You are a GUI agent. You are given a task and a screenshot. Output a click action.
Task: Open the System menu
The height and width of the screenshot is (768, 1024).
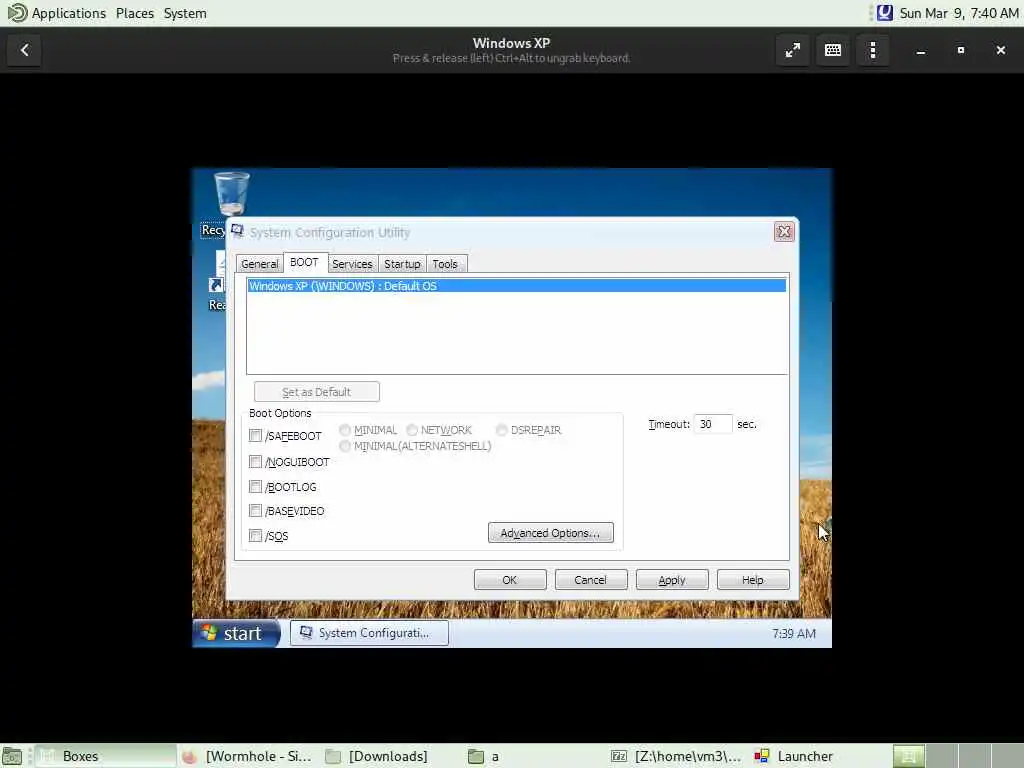click(185, 13)
